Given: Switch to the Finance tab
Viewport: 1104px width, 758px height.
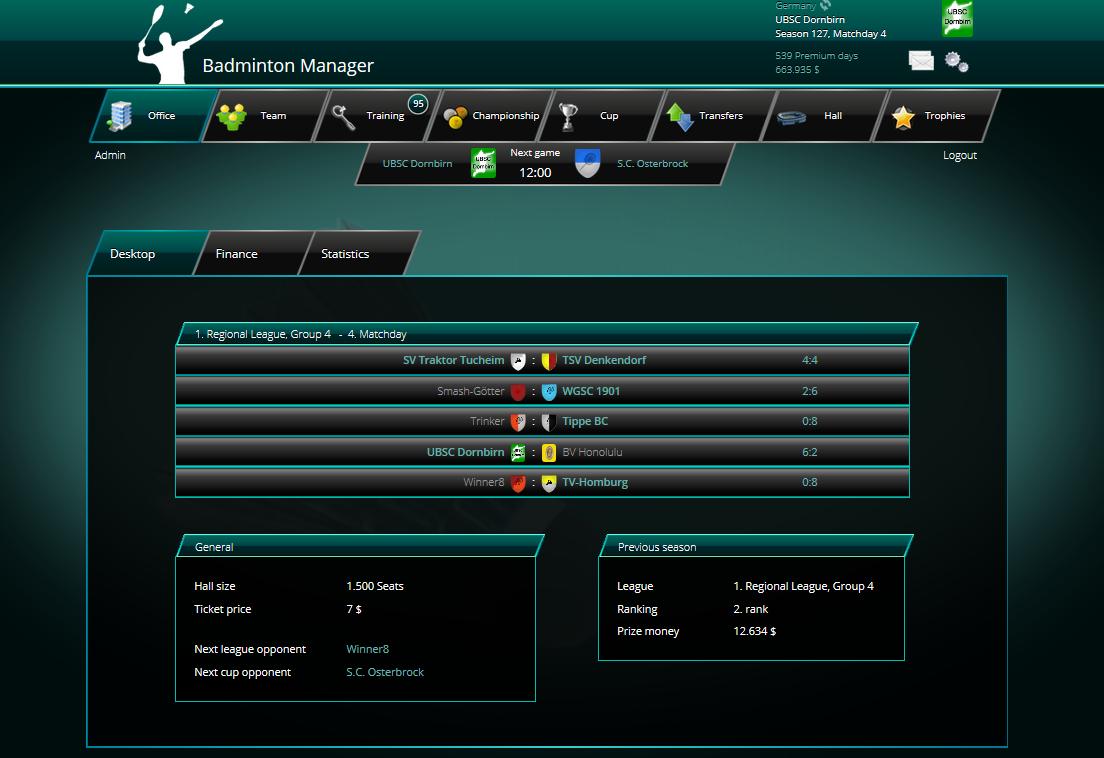Looking at the screenshot, I should pos(236,254).
